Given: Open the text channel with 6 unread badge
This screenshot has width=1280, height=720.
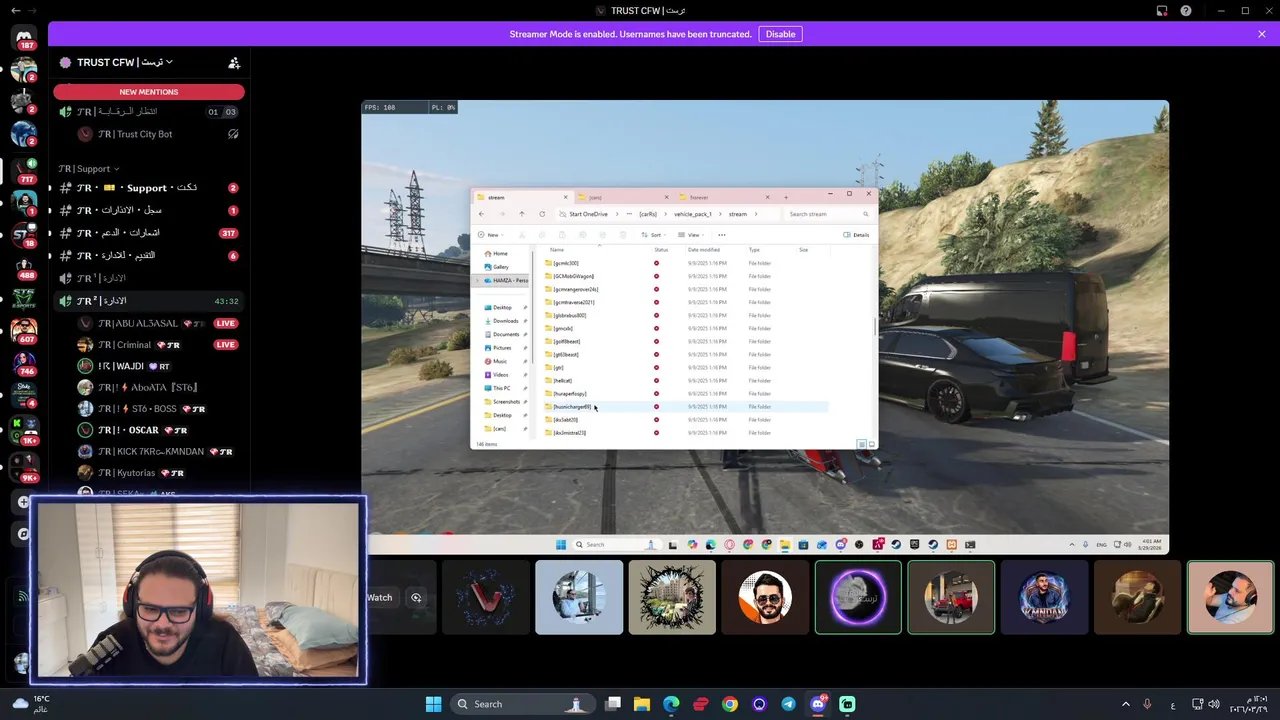Looking at the screenshot, I should (148, 256).
